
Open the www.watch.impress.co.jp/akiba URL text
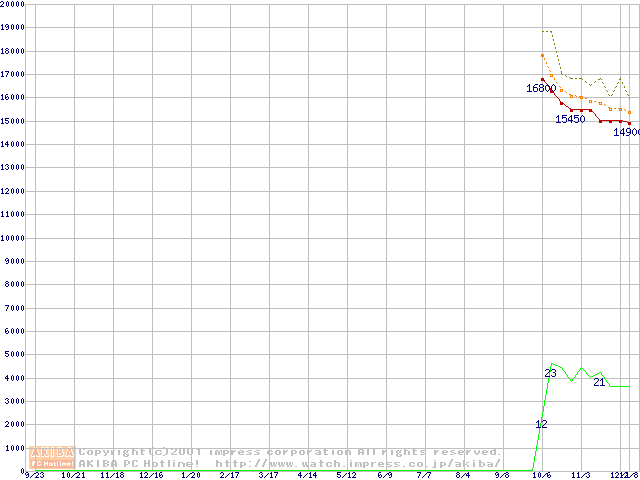coord(358,463)
